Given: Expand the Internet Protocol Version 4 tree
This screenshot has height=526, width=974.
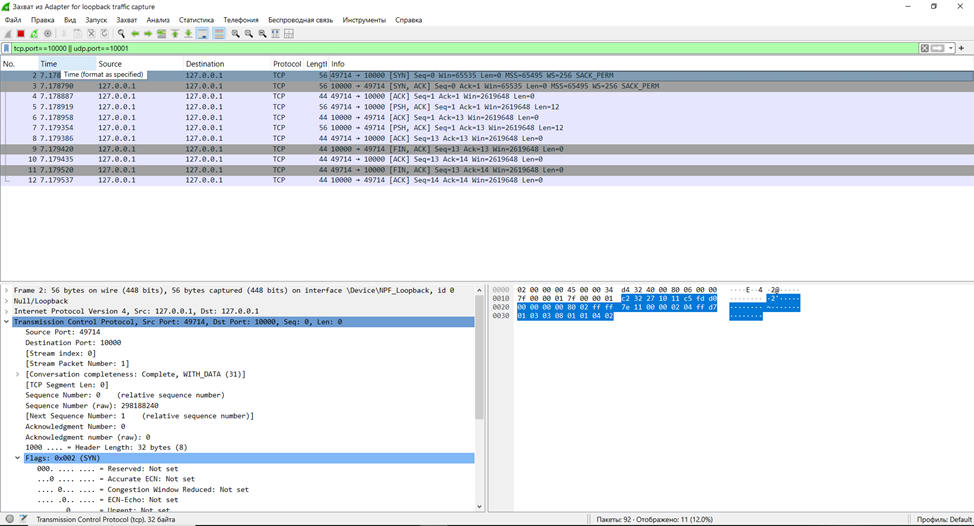Looking at the screenshot, I should tap(7, 311).
